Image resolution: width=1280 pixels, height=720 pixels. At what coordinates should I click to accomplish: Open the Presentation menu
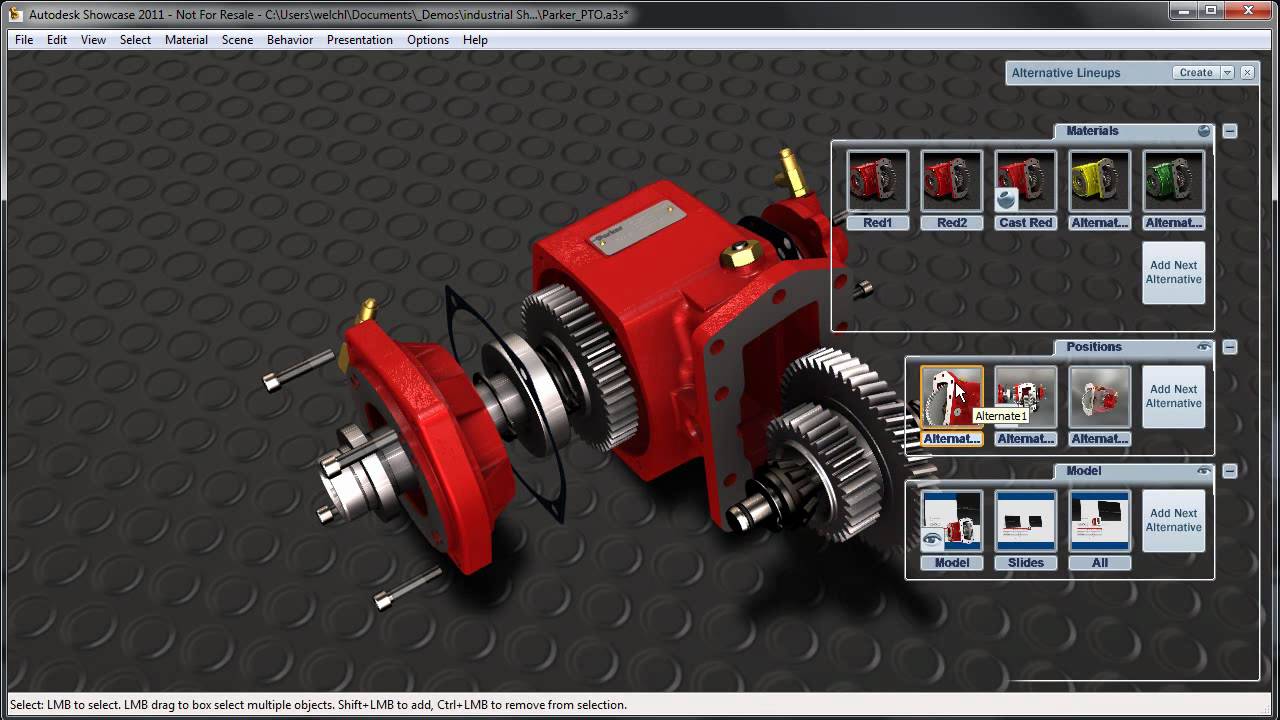359,40
